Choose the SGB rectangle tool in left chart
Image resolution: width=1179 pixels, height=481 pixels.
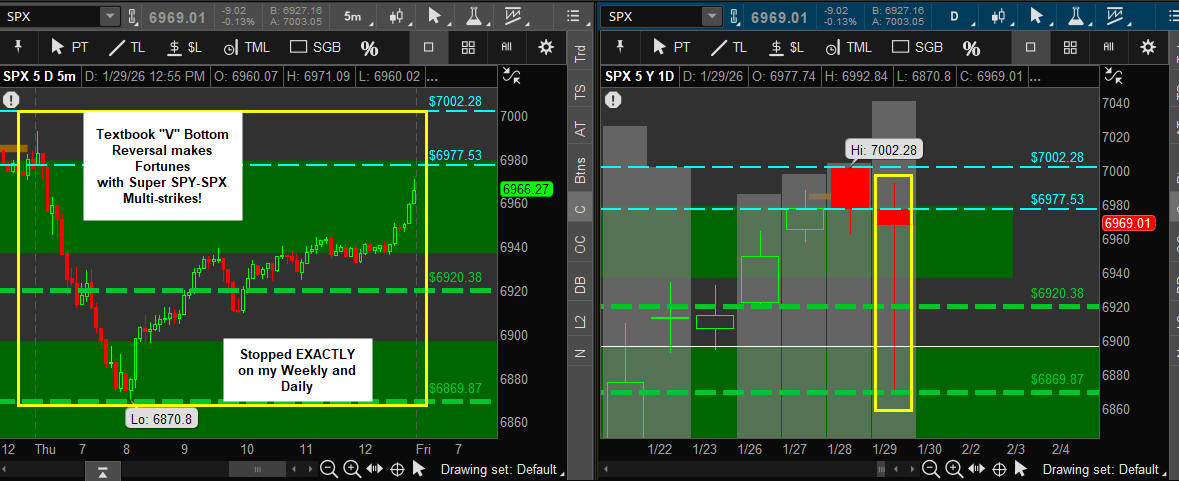pos(314,47)
